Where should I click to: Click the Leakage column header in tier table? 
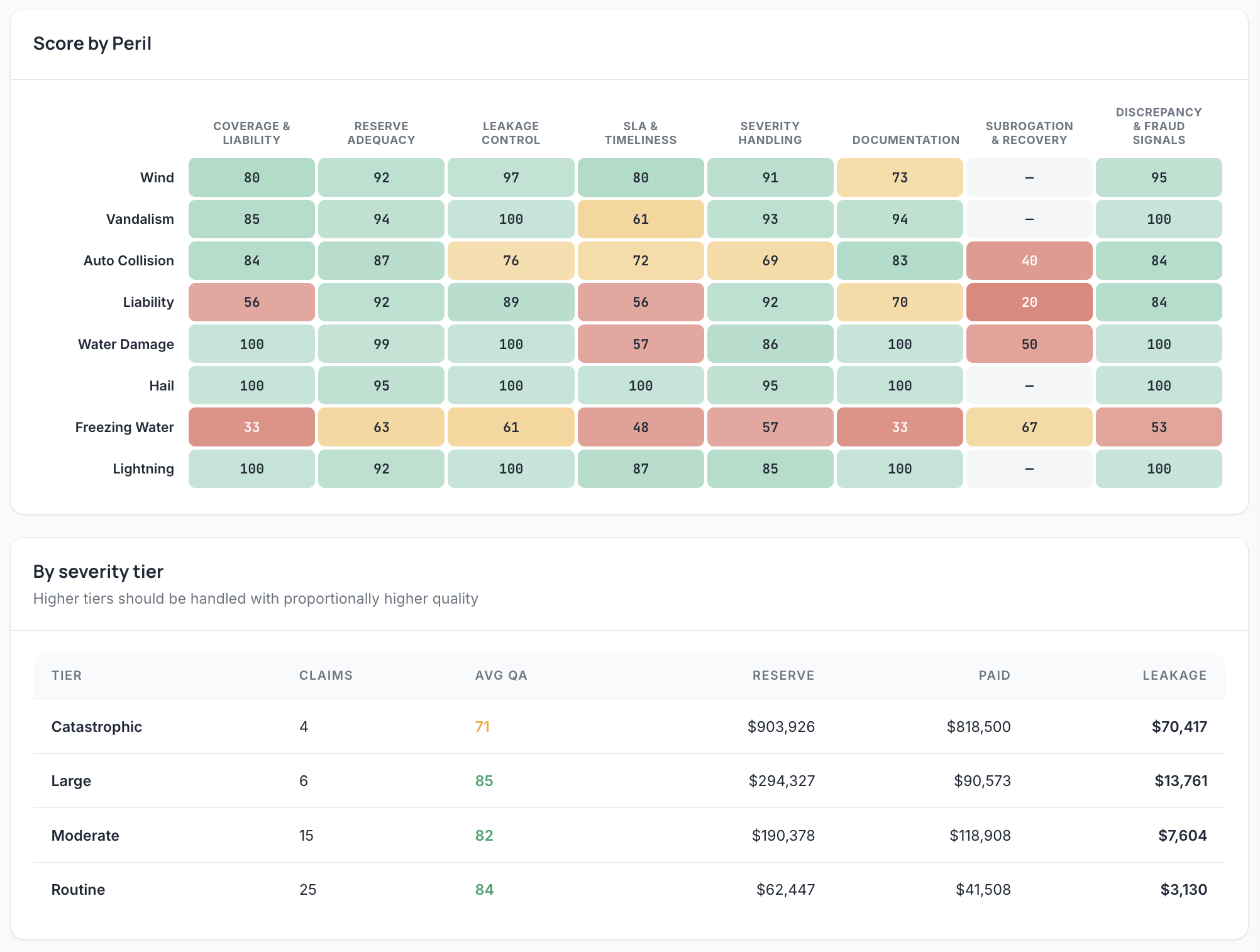[1174, 675]
